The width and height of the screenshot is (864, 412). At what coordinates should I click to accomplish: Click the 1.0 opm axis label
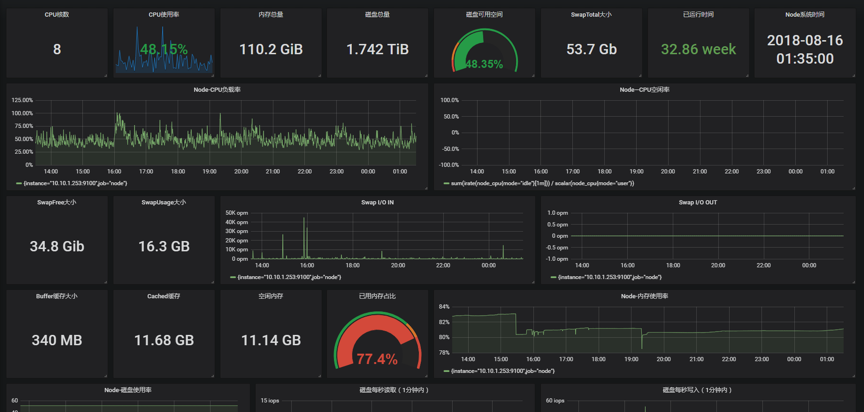(x=557, y=213)
